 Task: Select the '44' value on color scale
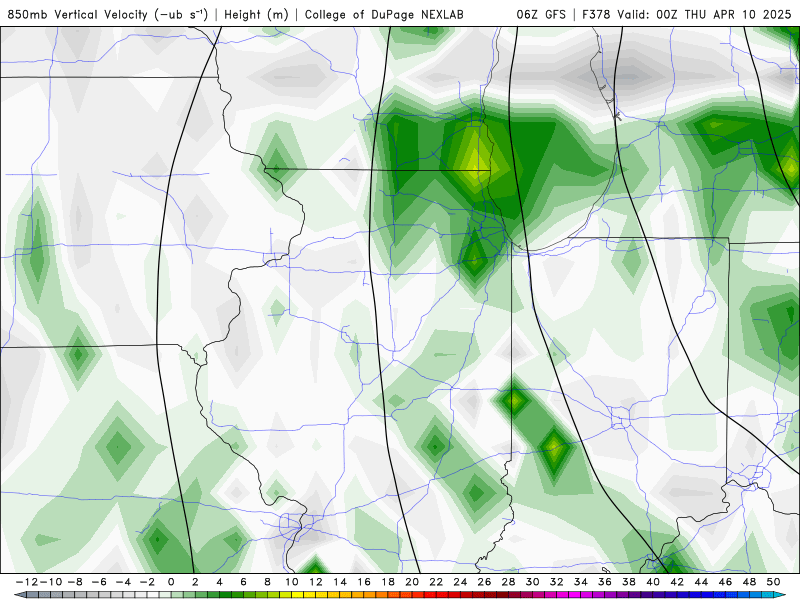701,582
